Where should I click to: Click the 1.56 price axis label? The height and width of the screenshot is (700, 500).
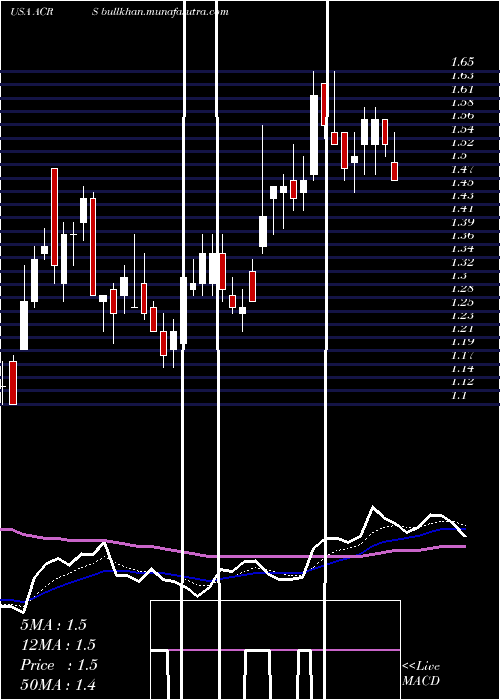462,116
